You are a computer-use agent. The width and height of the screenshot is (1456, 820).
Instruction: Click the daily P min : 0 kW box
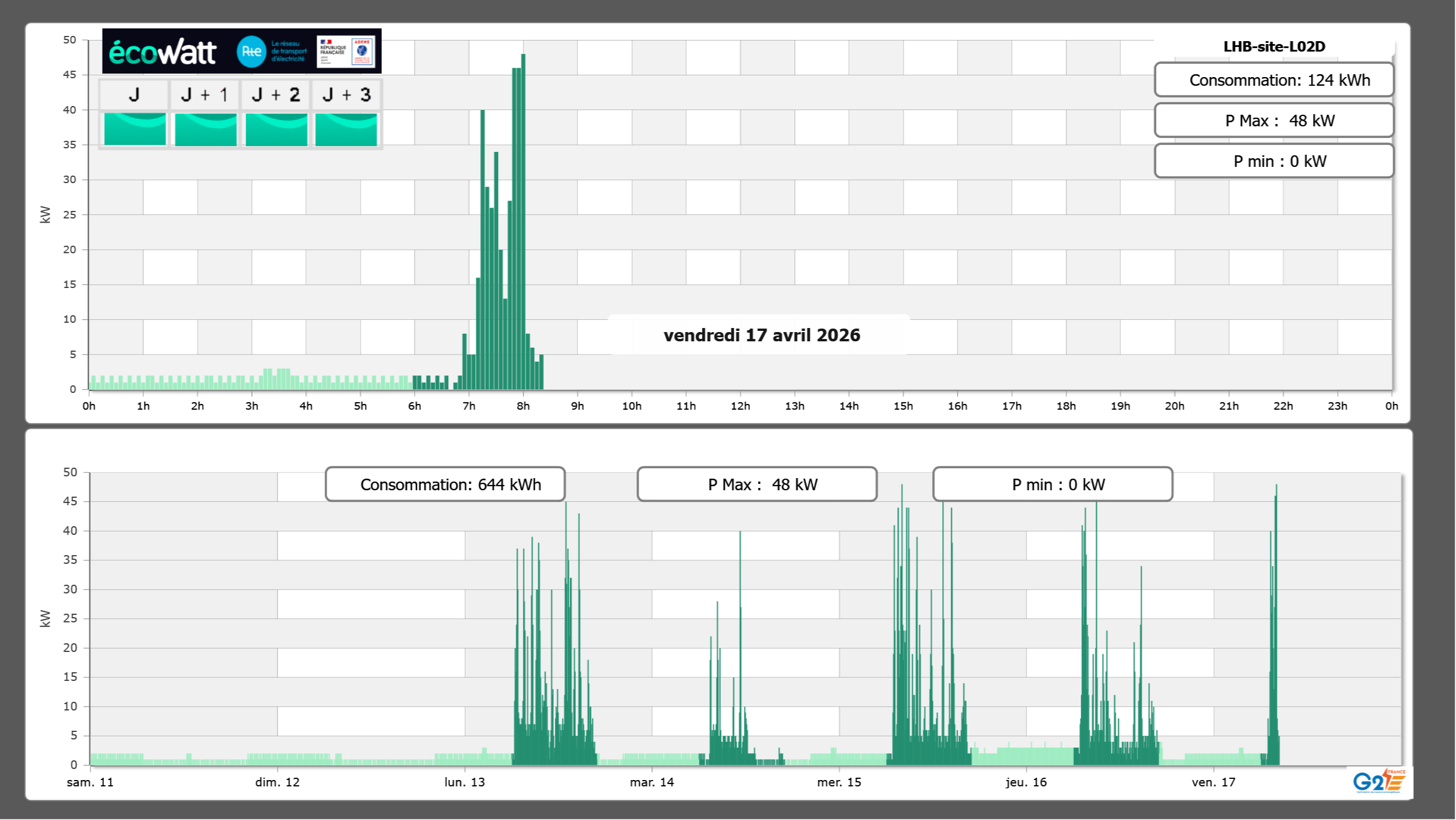pyautogui.click(x=1274, y=161)
